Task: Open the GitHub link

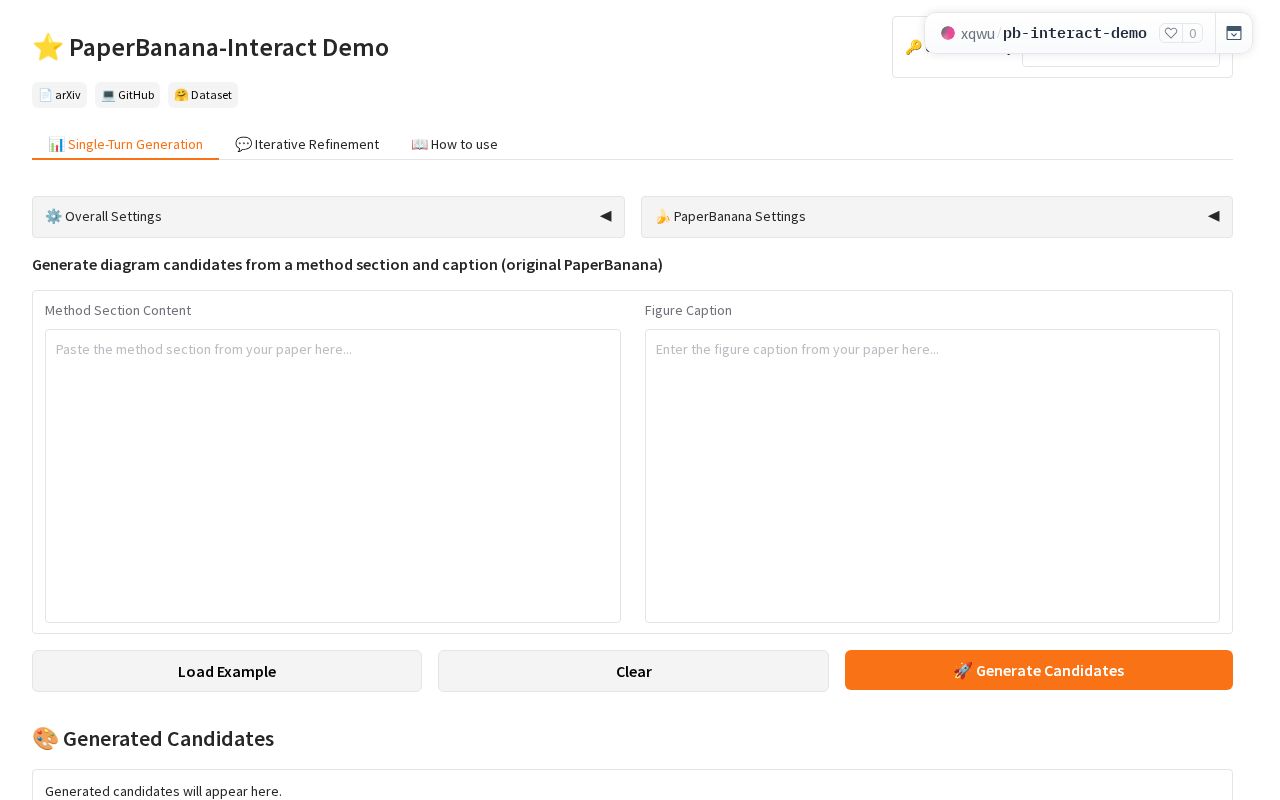Action: [x=128, y=95]
